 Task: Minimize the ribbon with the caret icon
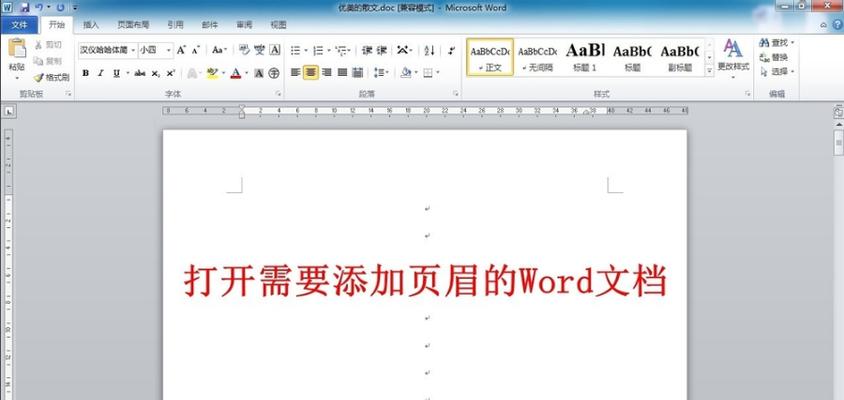click(824, 25)
